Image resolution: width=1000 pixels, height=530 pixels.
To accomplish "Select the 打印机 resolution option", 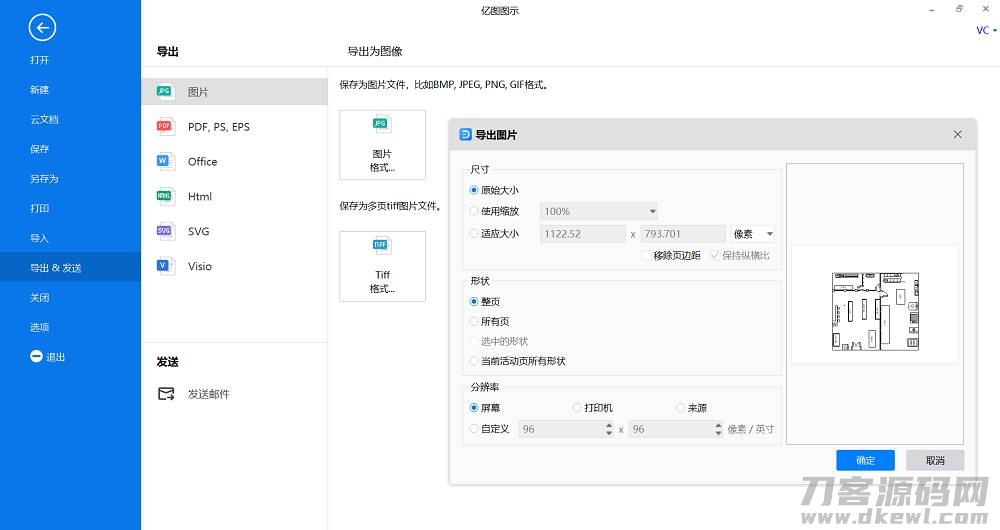I will [x=577, y=408].
